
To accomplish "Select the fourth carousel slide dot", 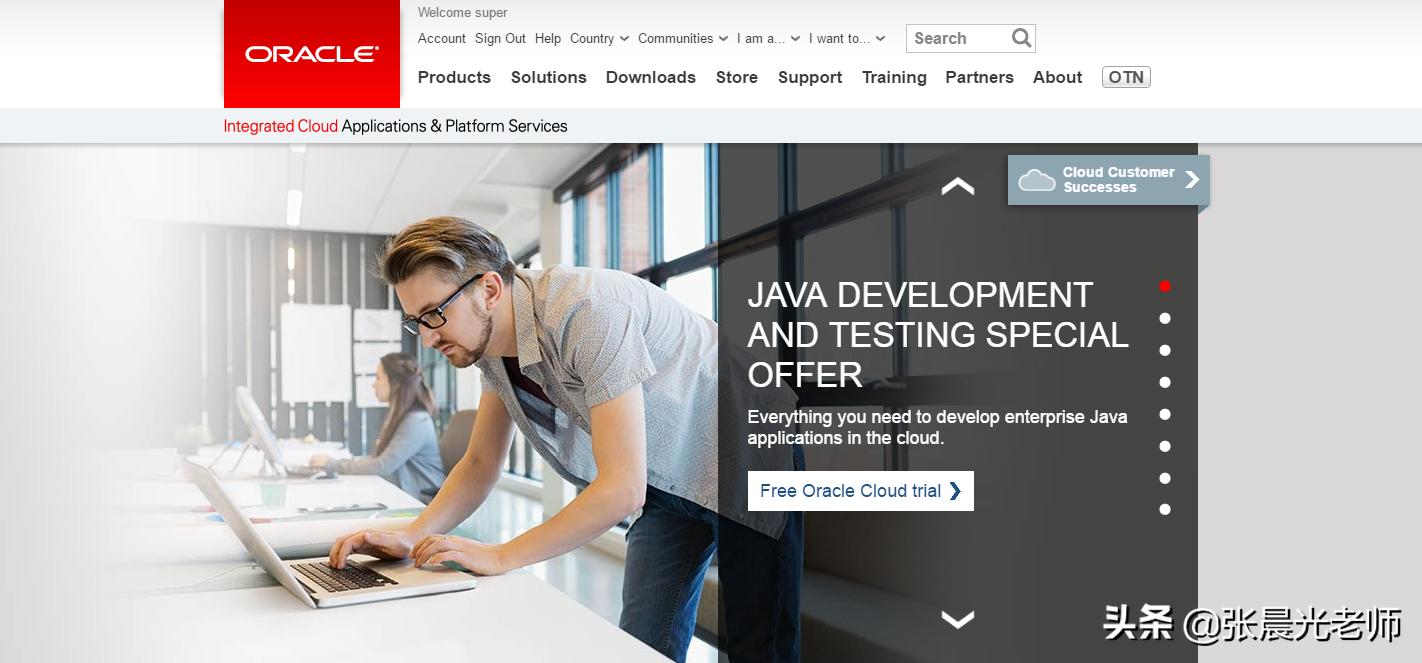I will [1165, 382].
